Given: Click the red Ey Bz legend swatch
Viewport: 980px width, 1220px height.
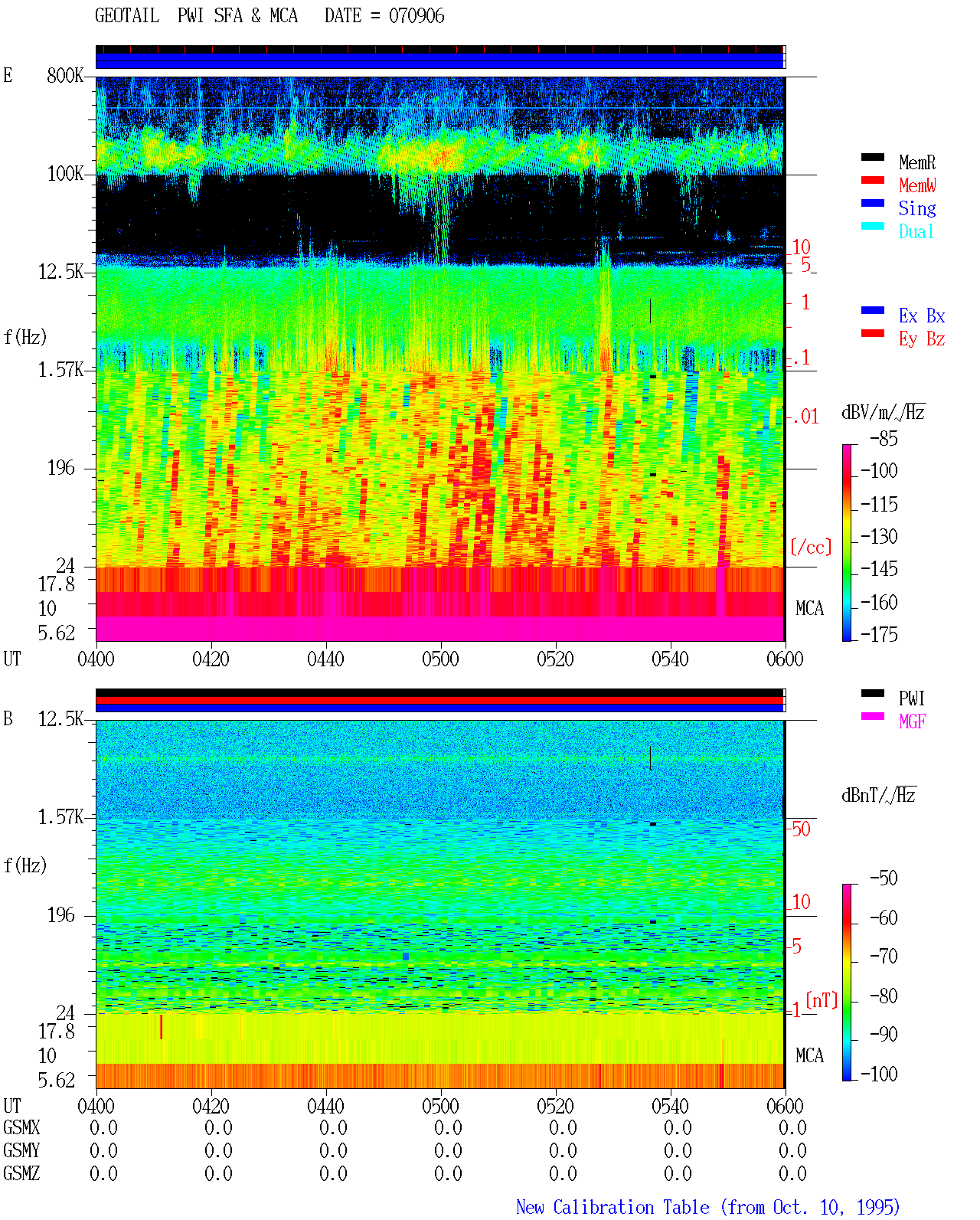Looking at the screenshot, I should tap(872, 333).
